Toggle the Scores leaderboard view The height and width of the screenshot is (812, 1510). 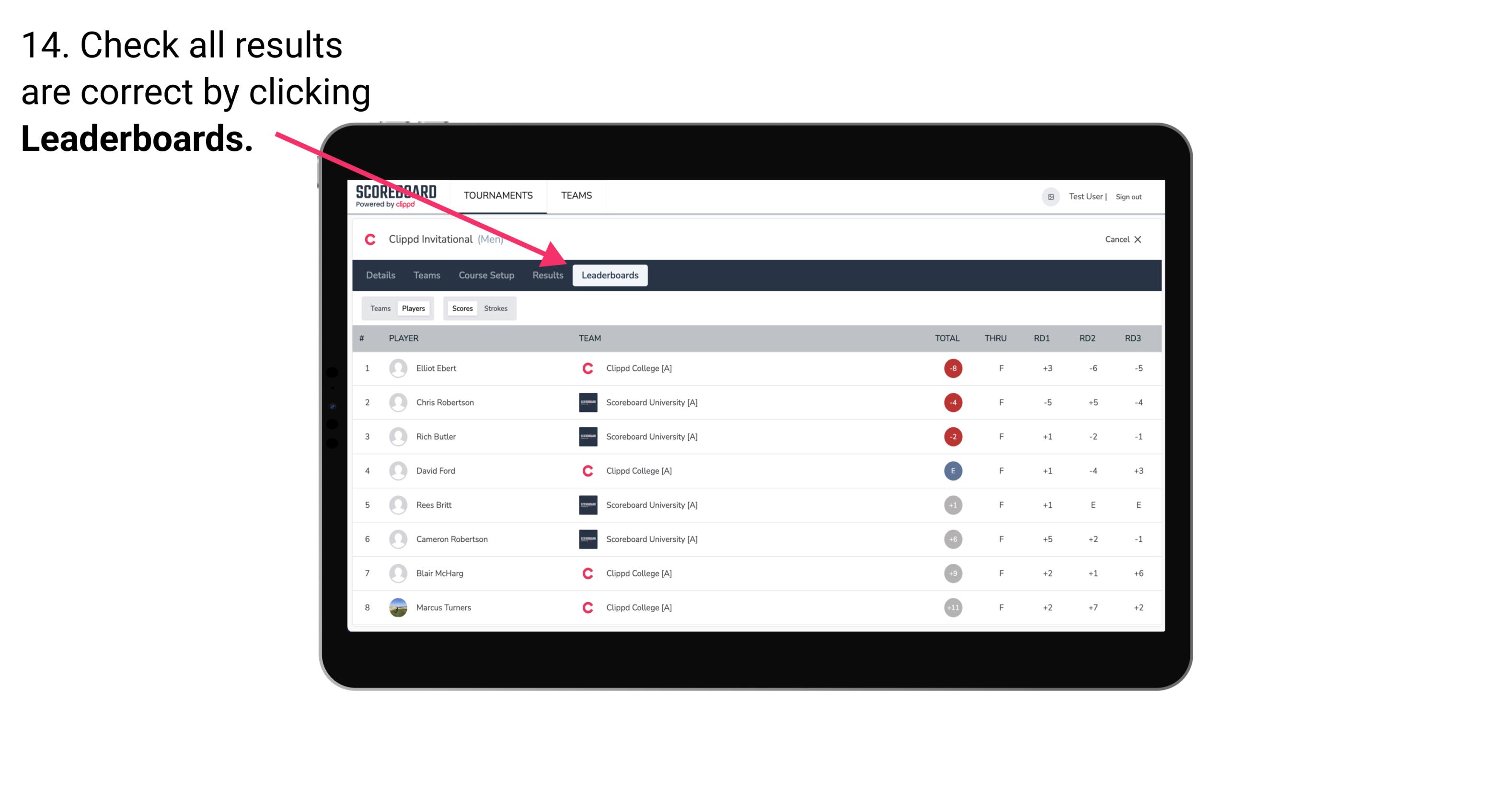click(x=462, y=308)
